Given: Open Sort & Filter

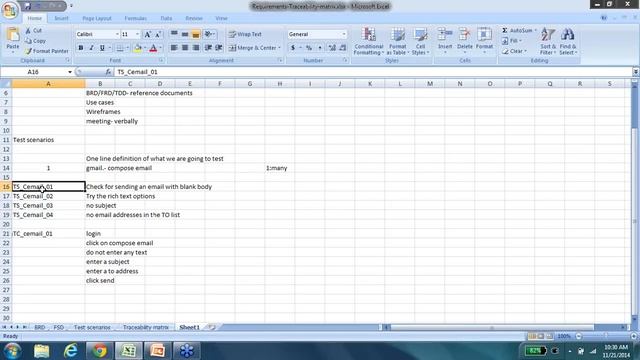Looking at the screenshot, I should click(x=548, y=41).
